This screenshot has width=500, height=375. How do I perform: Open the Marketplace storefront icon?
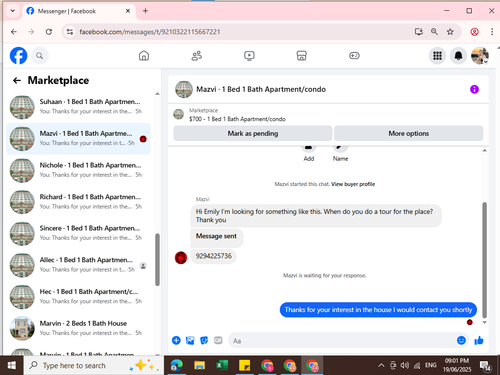tap(301, 56)
